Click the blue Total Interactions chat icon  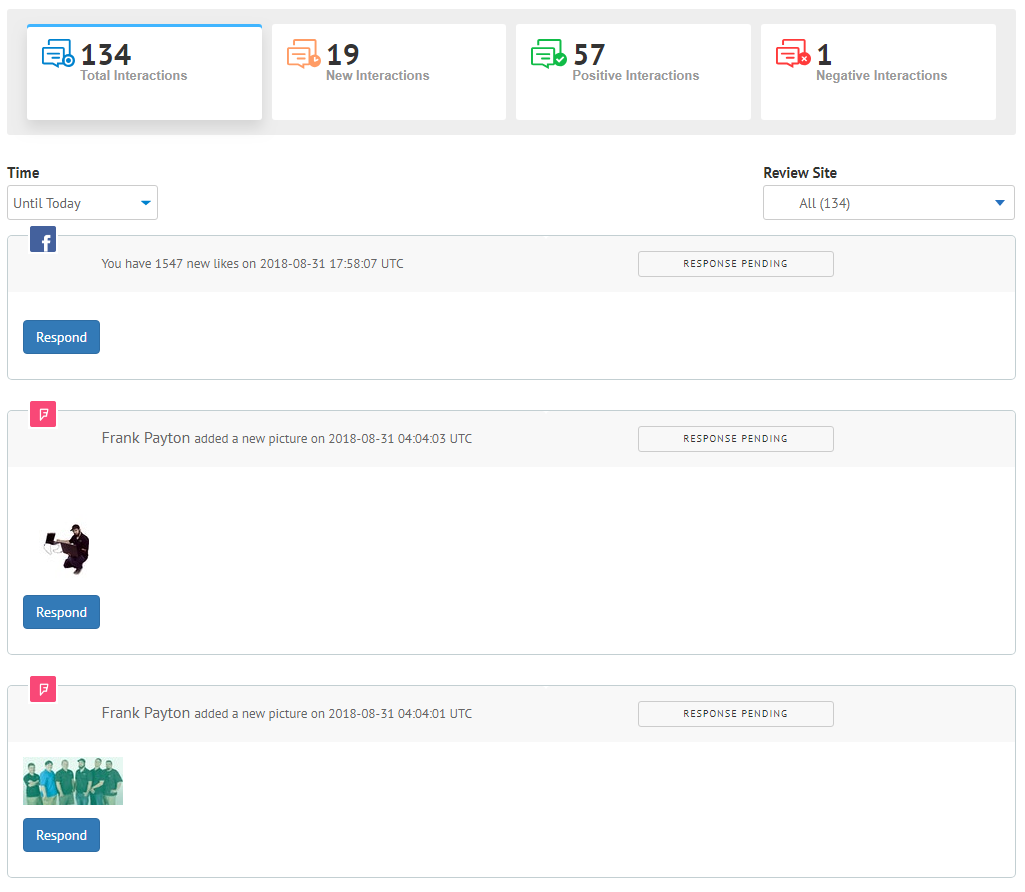[x=58, y=54]
